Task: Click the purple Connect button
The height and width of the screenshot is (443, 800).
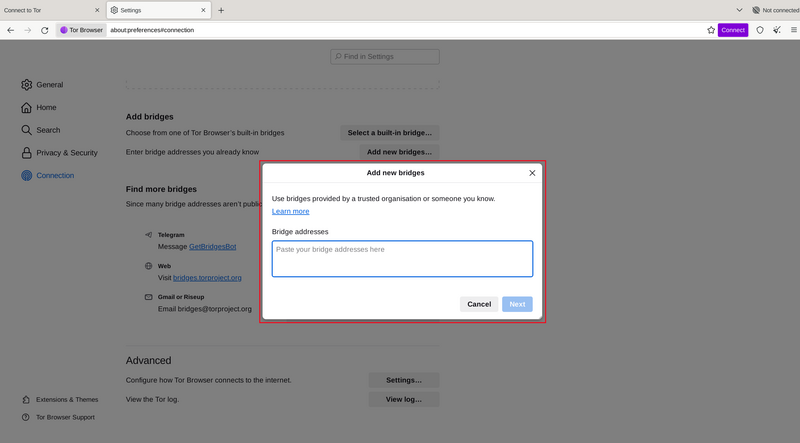Action: pyautogui.click(x=733, y=30)
